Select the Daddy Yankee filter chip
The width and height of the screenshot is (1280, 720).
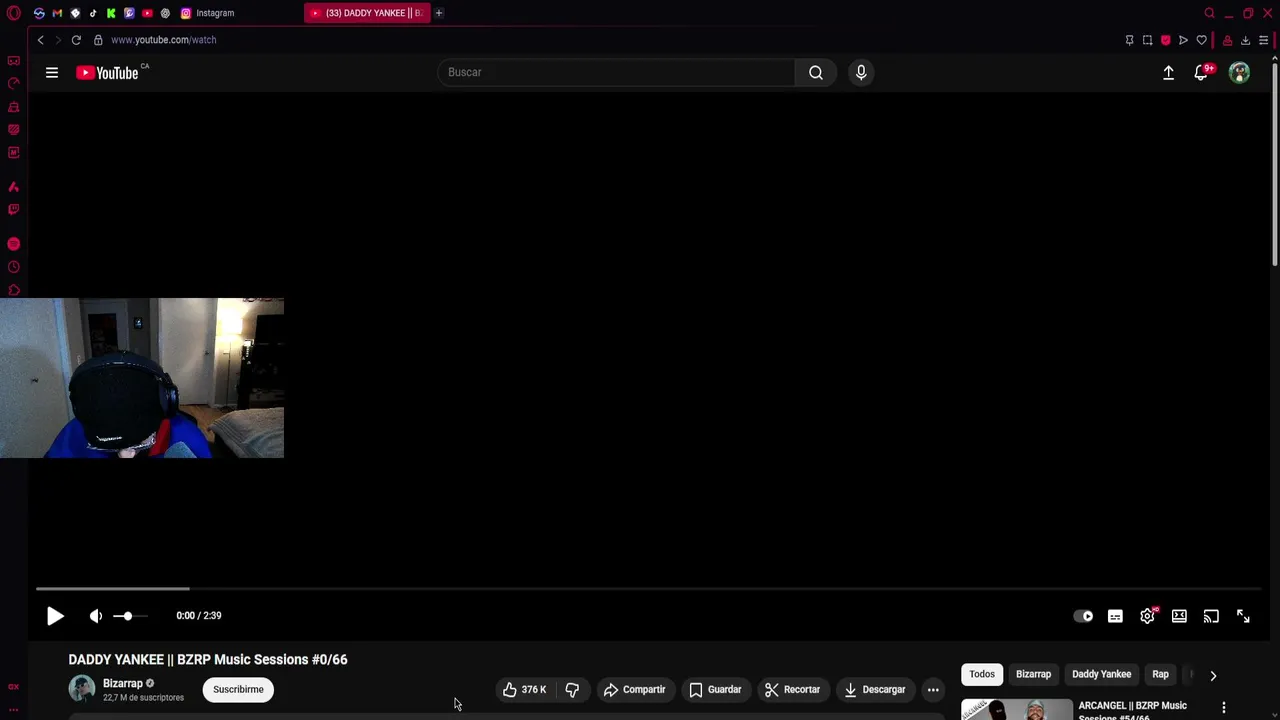1102,674
